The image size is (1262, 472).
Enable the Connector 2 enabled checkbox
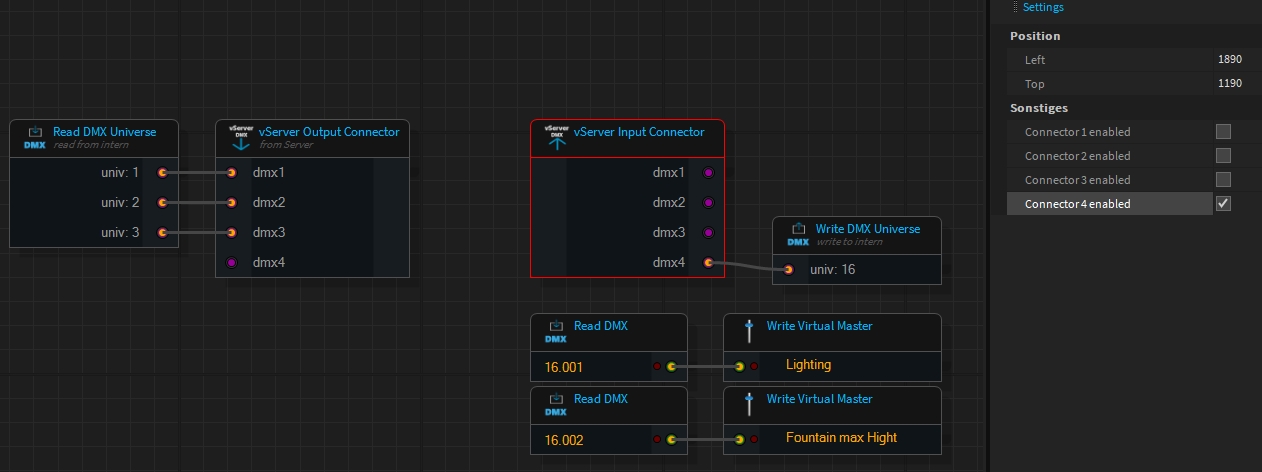(x=1223, y=156)
